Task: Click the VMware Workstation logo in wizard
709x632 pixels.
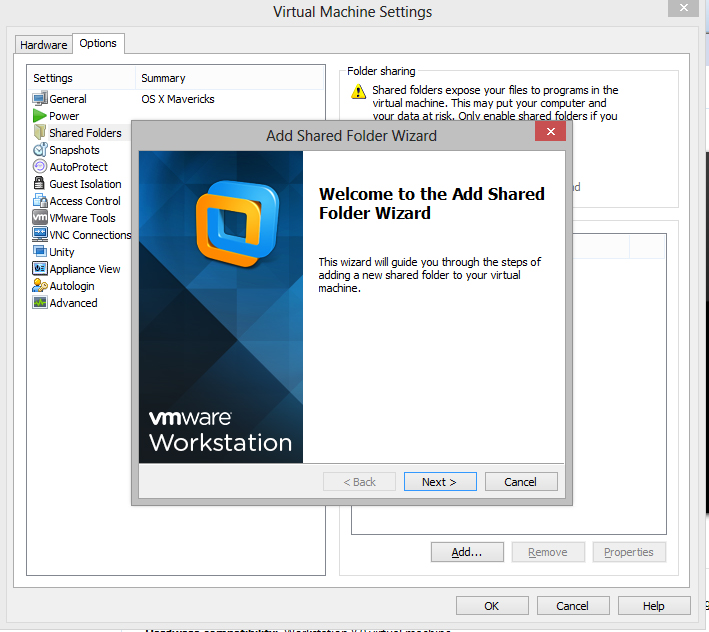Action: (237, 223)
